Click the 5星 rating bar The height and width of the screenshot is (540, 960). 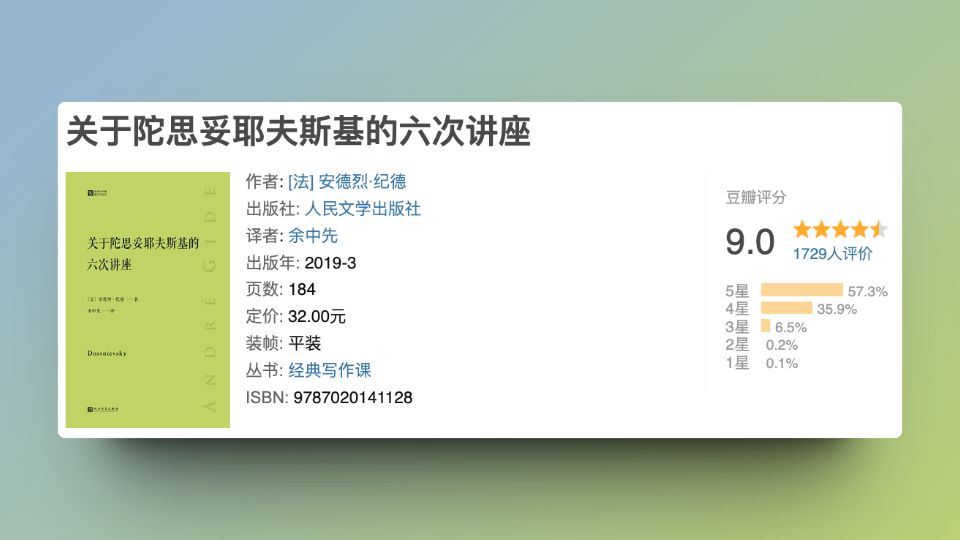[x=801, y=290]
